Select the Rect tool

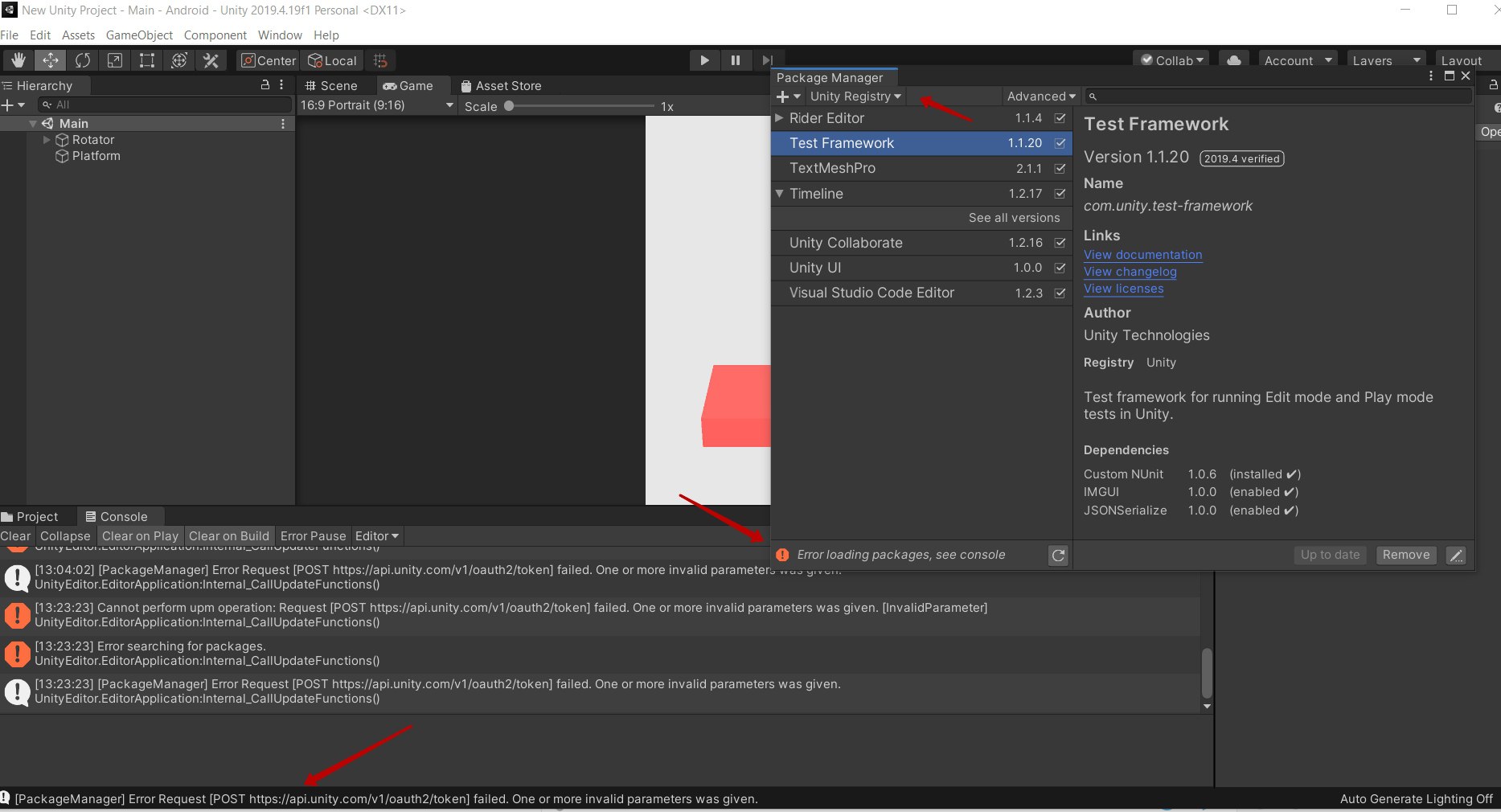coord(146,60)
